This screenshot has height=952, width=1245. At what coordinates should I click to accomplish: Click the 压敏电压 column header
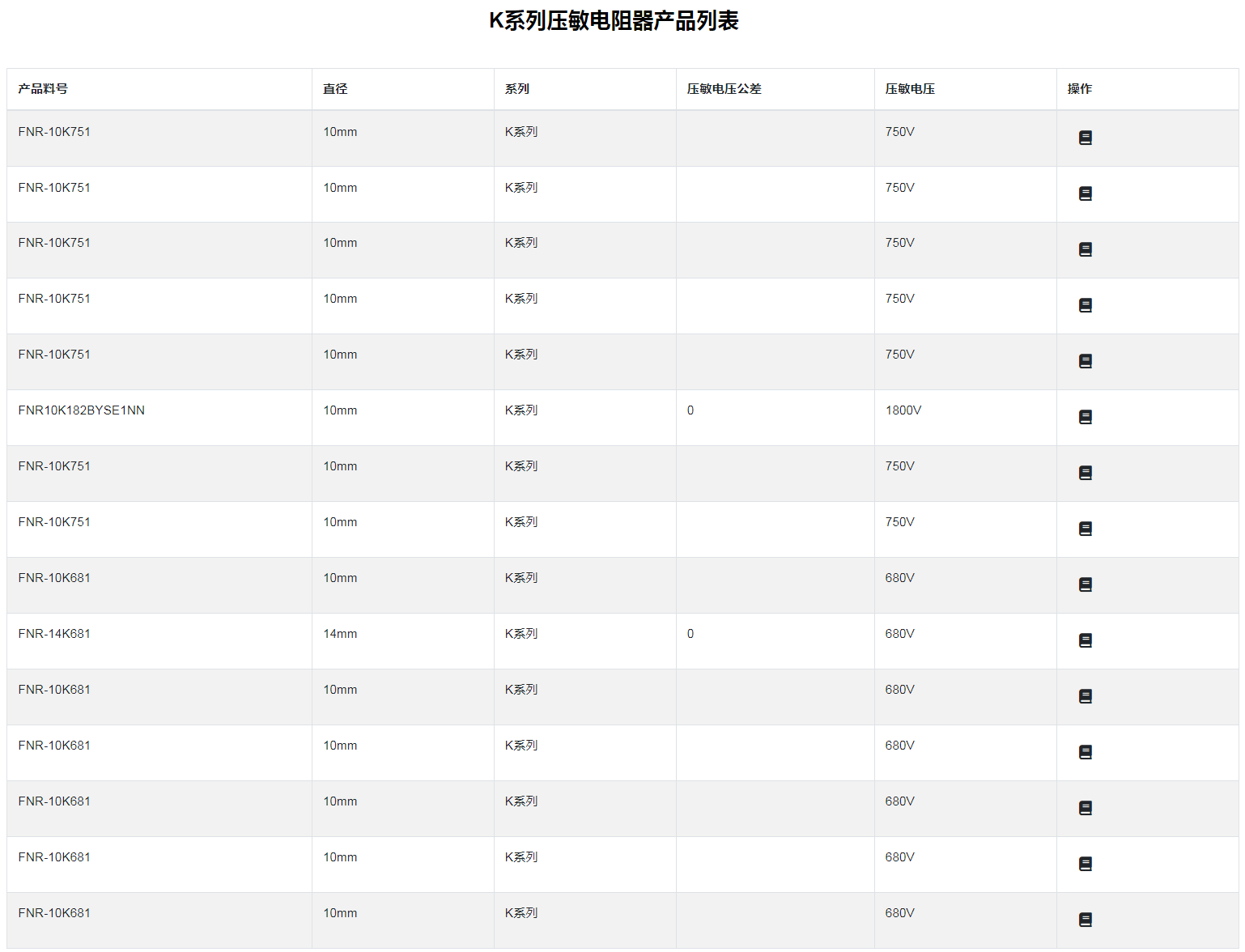(x=910, y=89)
